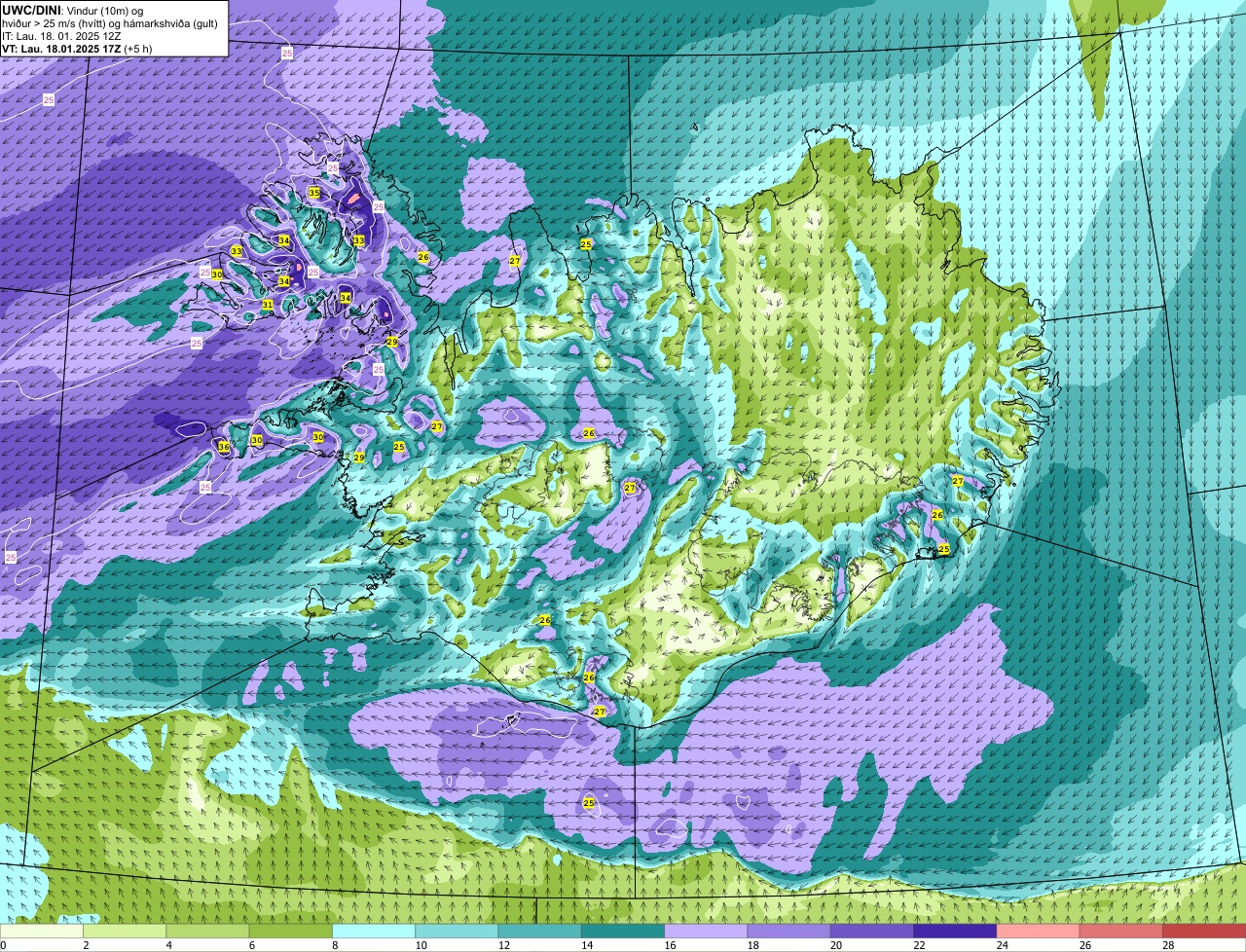The height and width of the screenshot is (952, 1246).
Task: Click the legend scale label "8"
Action: point(334,945)
